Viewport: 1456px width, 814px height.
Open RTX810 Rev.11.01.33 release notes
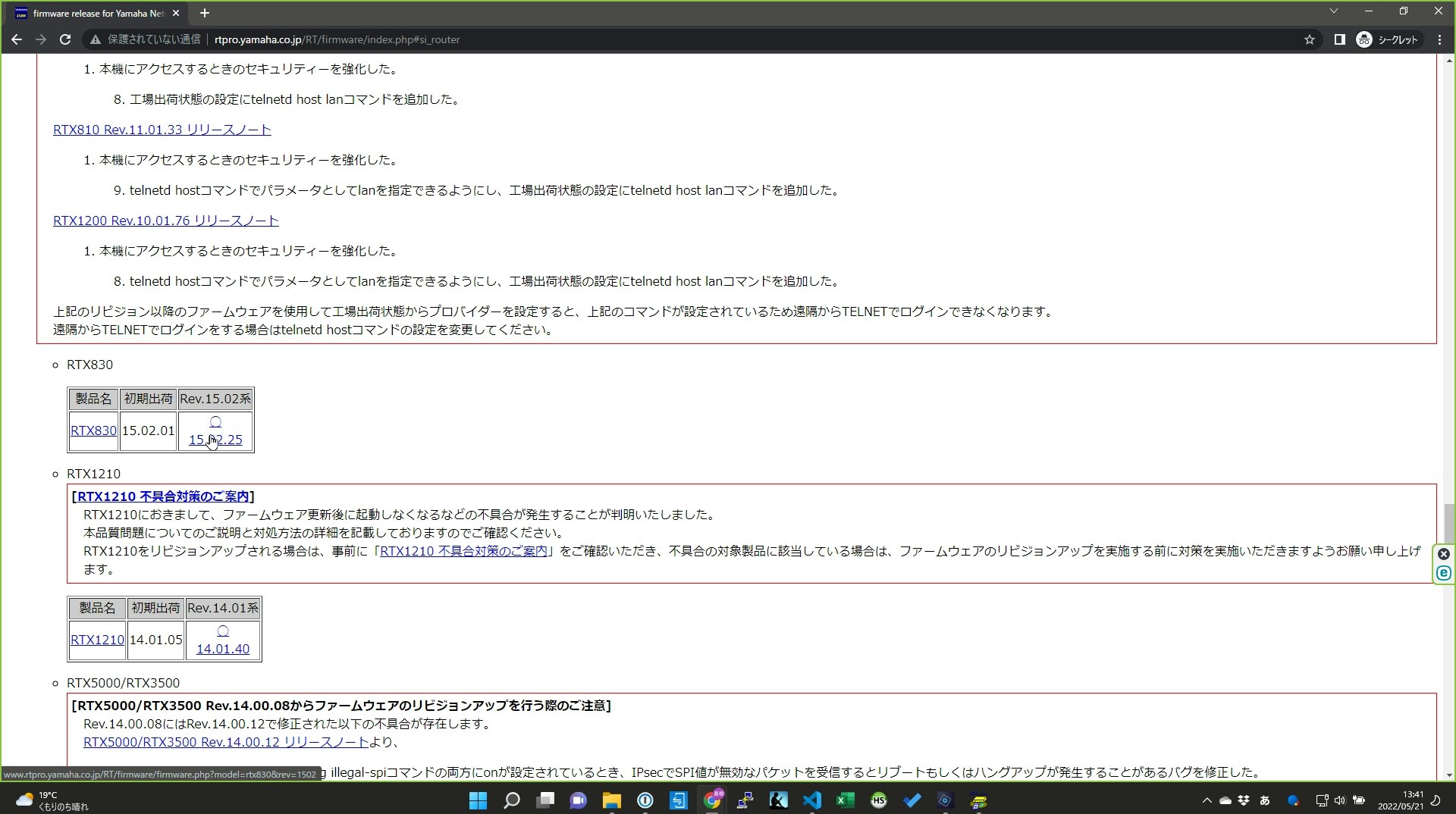(161, 130)
